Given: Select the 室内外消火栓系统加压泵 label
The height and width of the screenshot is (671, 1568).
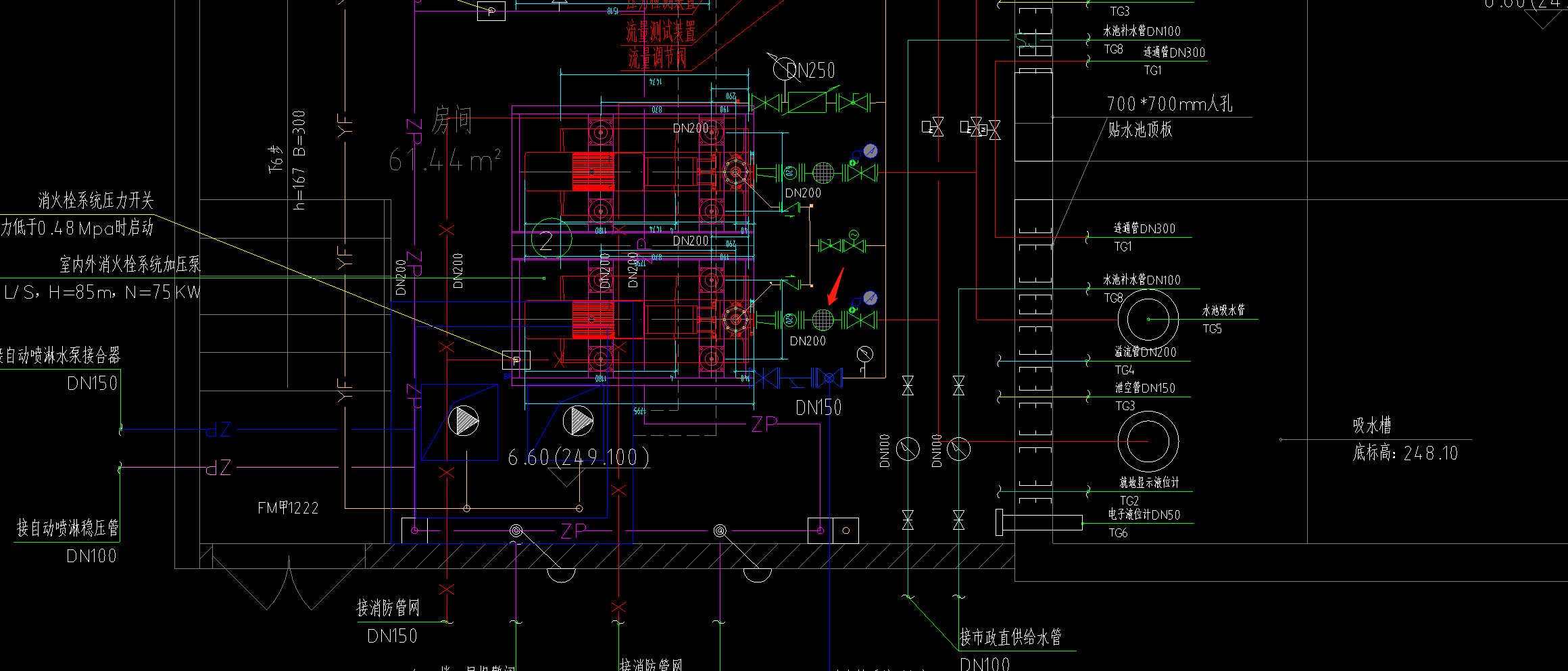Looking at the screenshot, I should (130, 264).
